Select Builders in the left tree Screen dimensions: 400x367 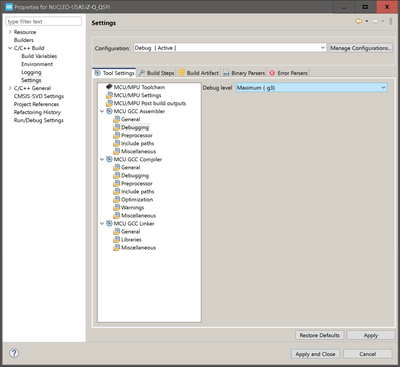tap(24, 40)
